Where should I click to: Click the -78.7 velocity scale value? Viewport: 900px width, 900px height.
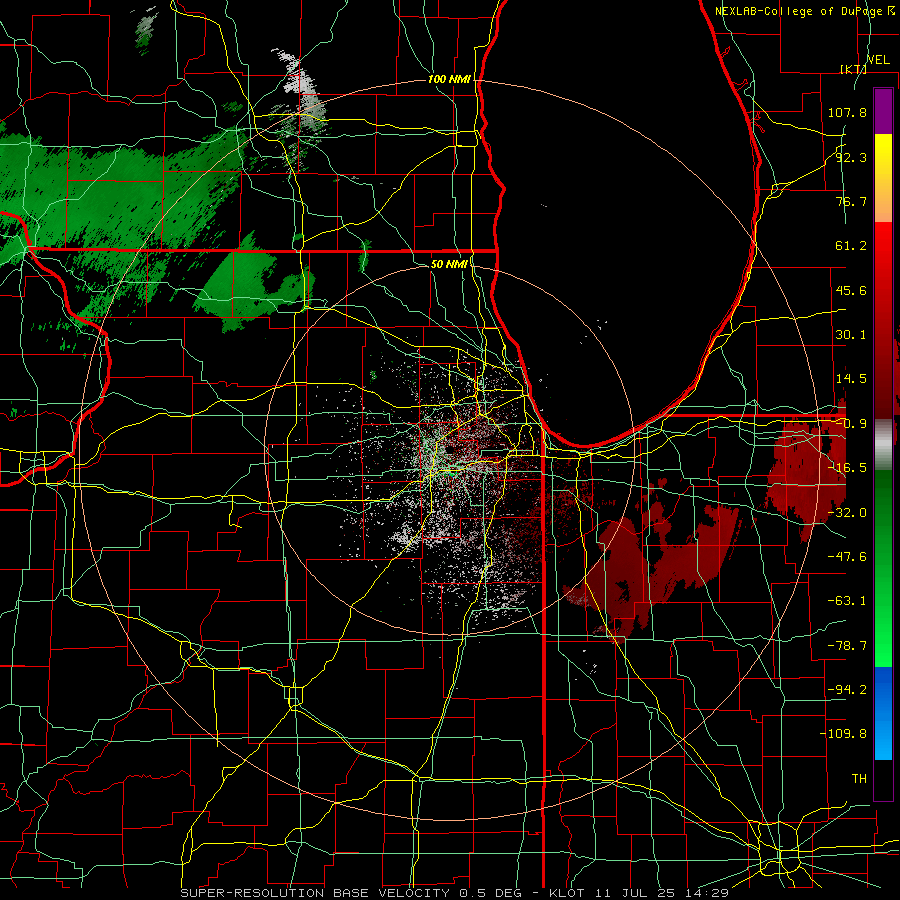point(847,646)
